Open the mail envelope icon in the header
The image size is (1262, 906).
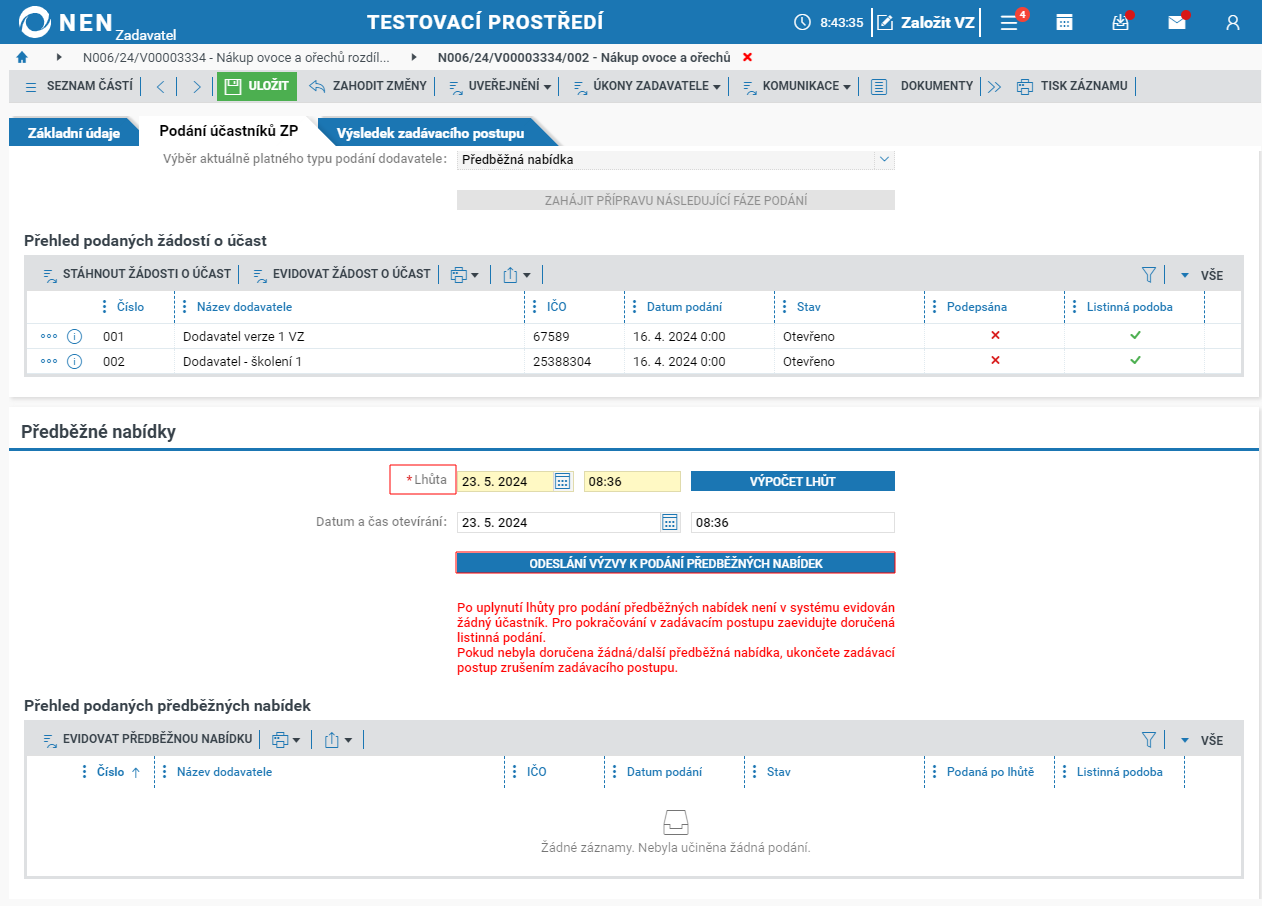pos(1177,22)
